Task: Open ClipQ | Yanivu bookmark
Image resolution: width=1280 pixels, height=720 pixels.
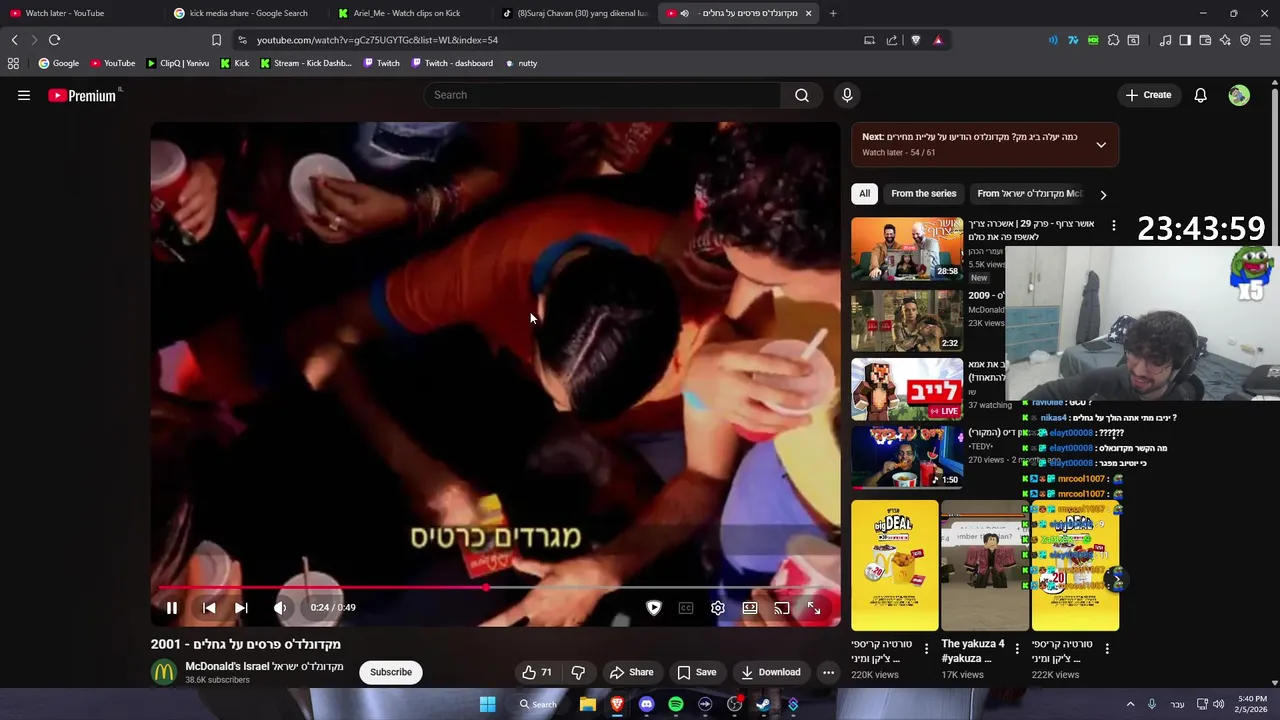Action: tap(177, 63)
